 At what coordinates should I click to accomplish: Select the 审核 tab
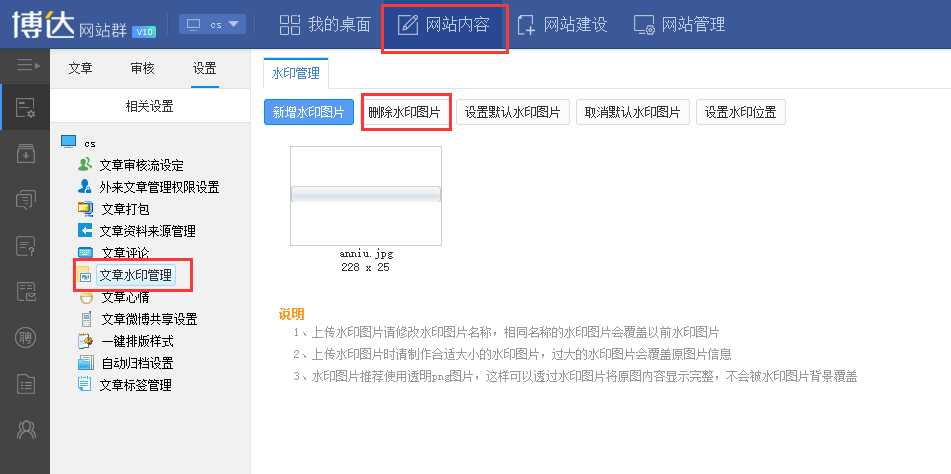pos(142,69)
